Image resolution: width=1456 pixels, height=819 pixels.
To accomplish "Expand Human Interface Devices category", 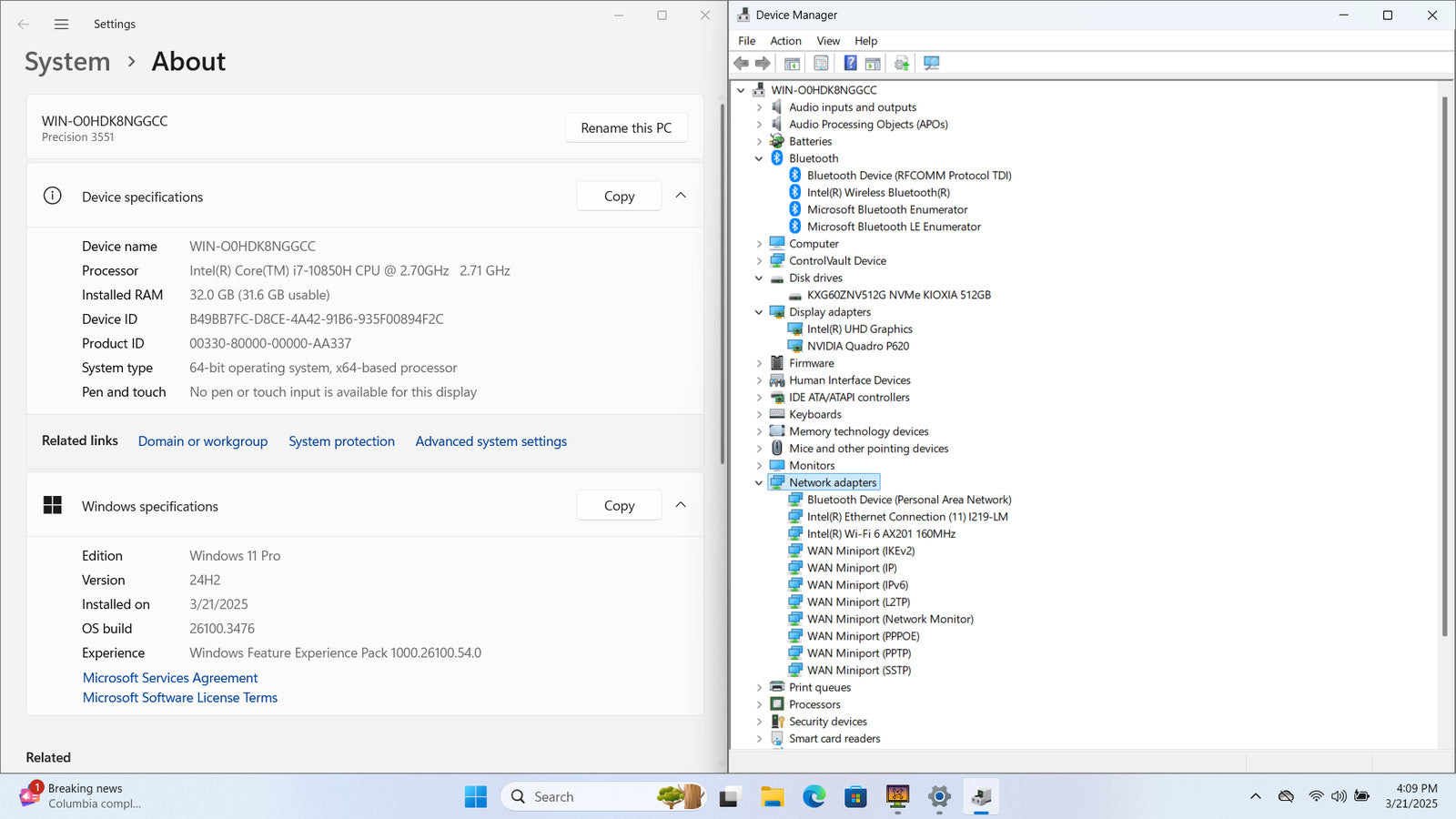I will click(x=759, y=380).
